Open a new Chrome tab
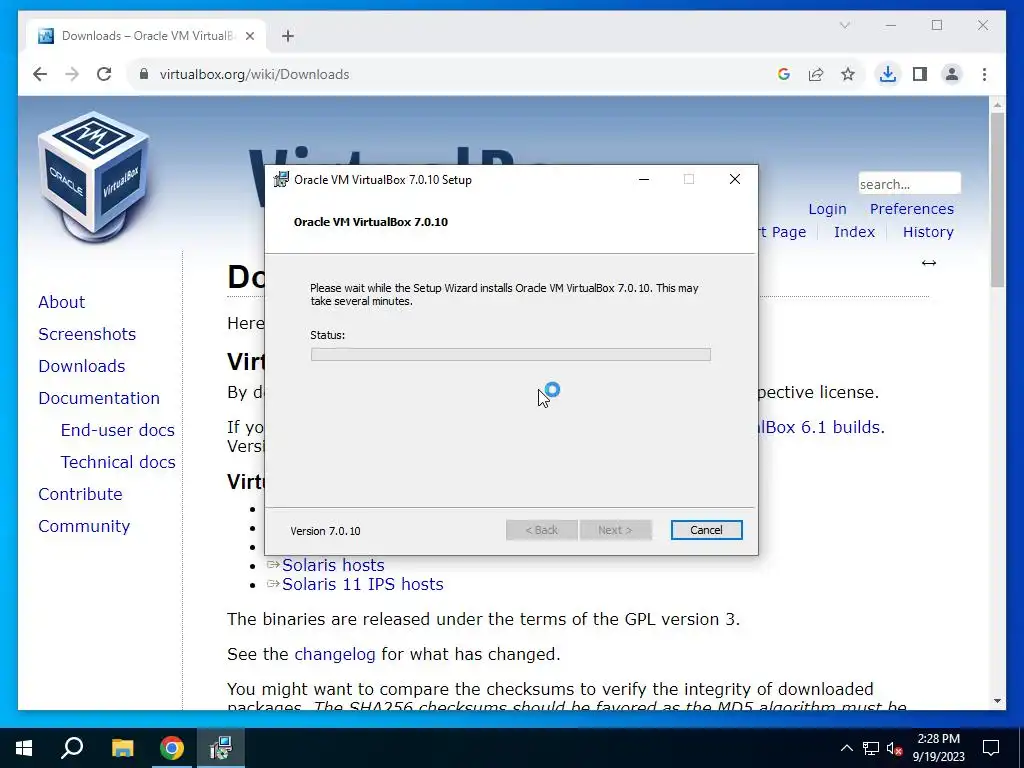Image resolution: width=1024 pixels, height=768 pixels. click(x=288, y=36)
